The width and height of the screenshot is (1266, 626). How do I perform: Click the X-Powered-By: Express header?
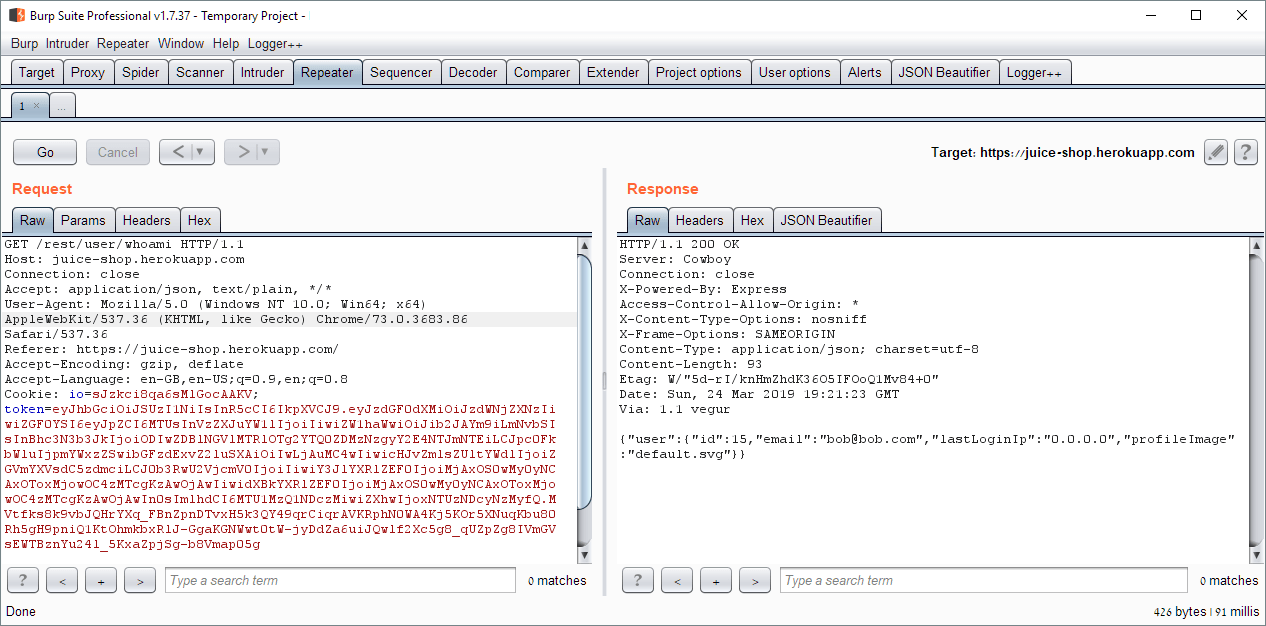click(703, 289)
